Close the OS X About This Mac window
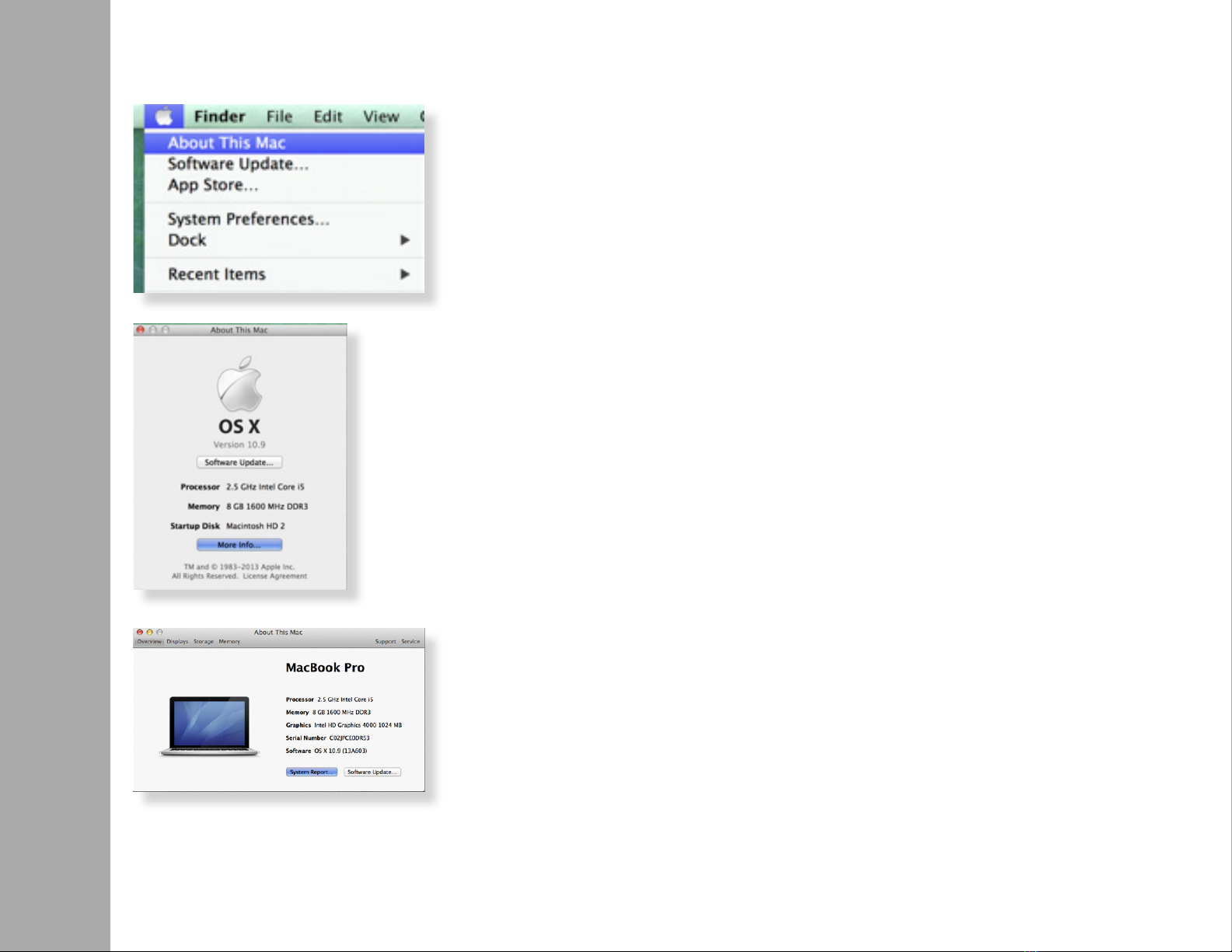This screenshot has width=1232, height=952. pos(140,330)
